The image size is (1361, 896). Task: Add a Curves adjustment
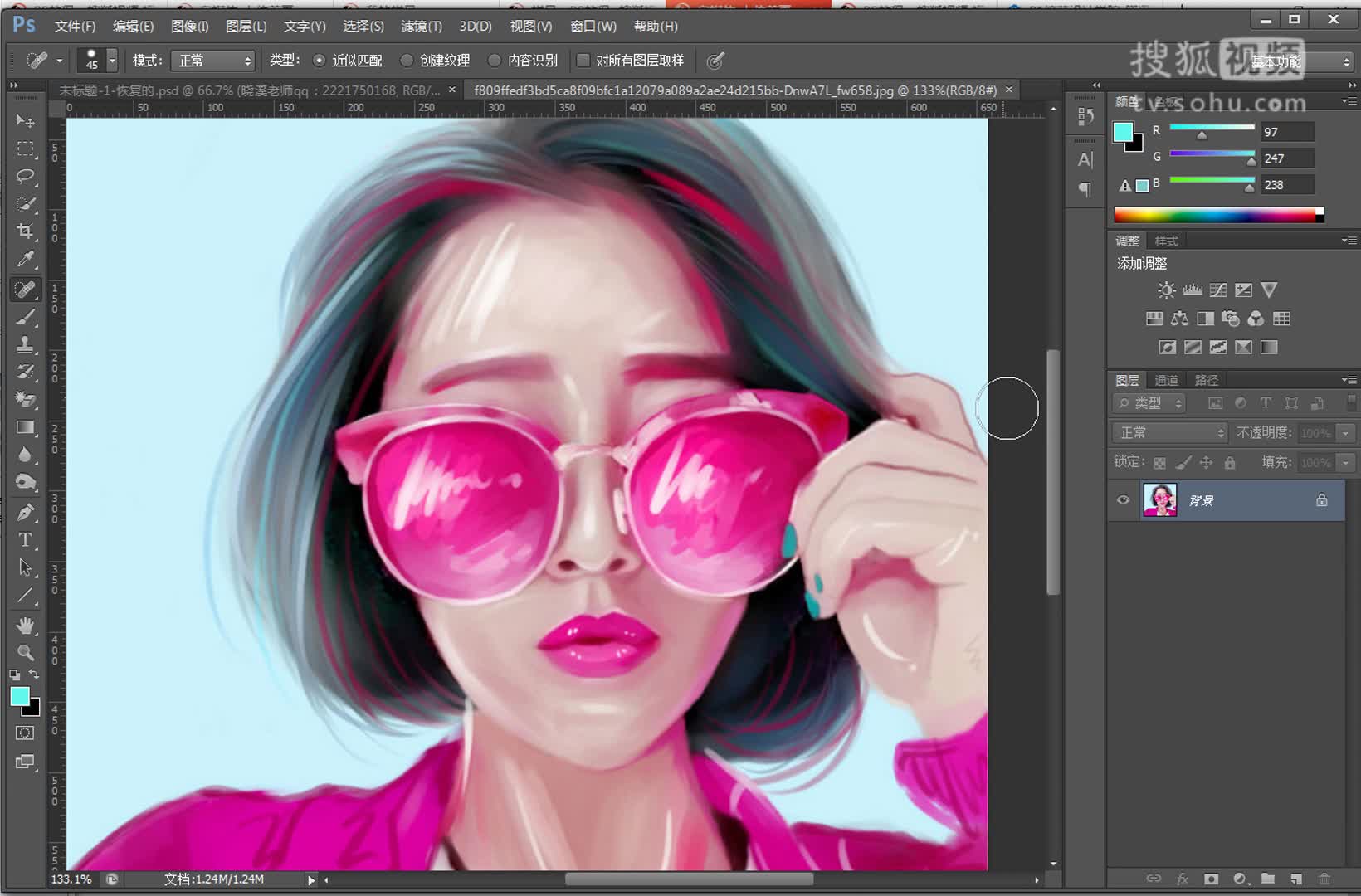tap(1218, 290)
